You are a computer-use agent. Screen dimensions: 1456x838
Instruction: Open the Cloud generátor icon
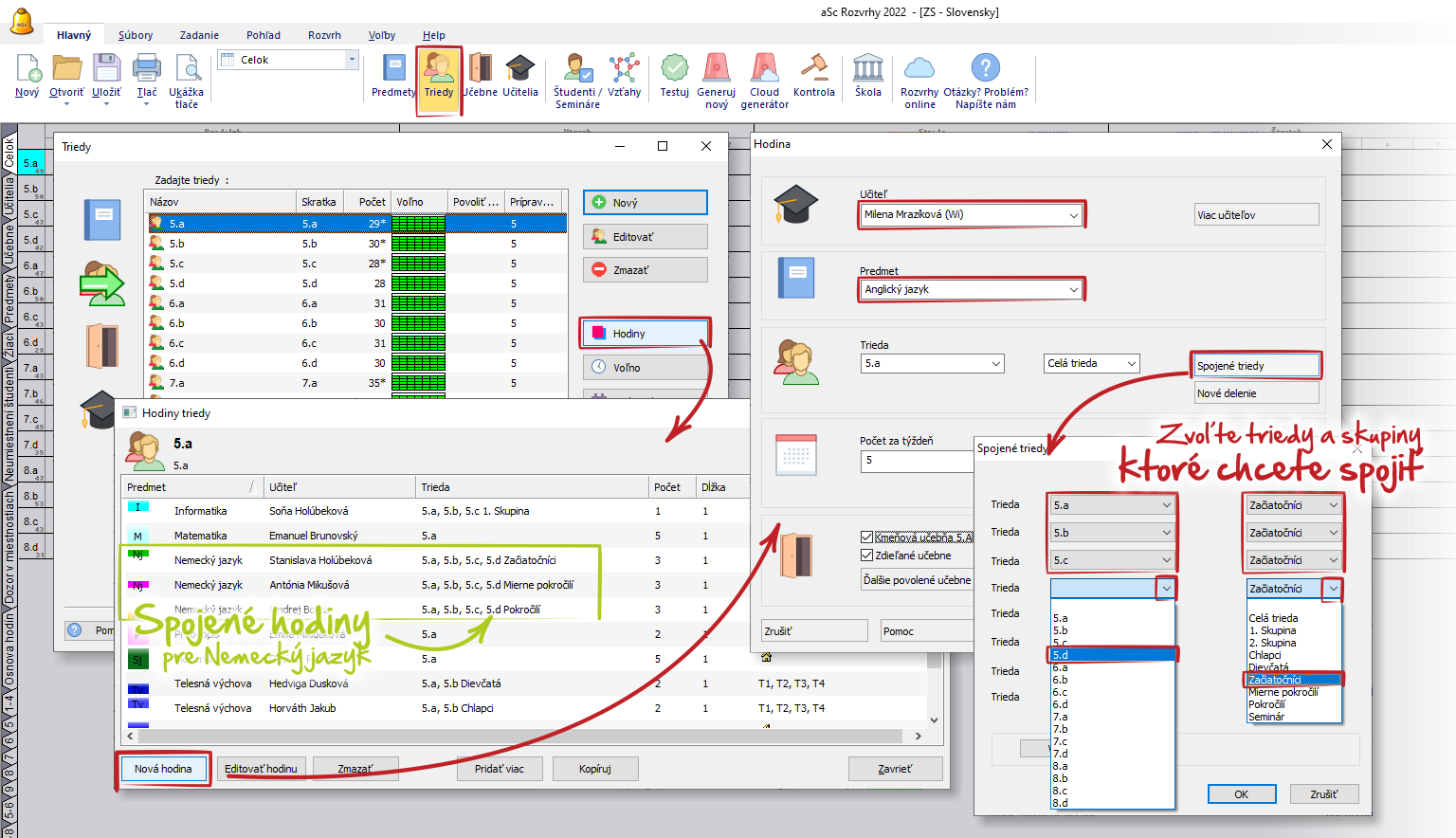764,69
